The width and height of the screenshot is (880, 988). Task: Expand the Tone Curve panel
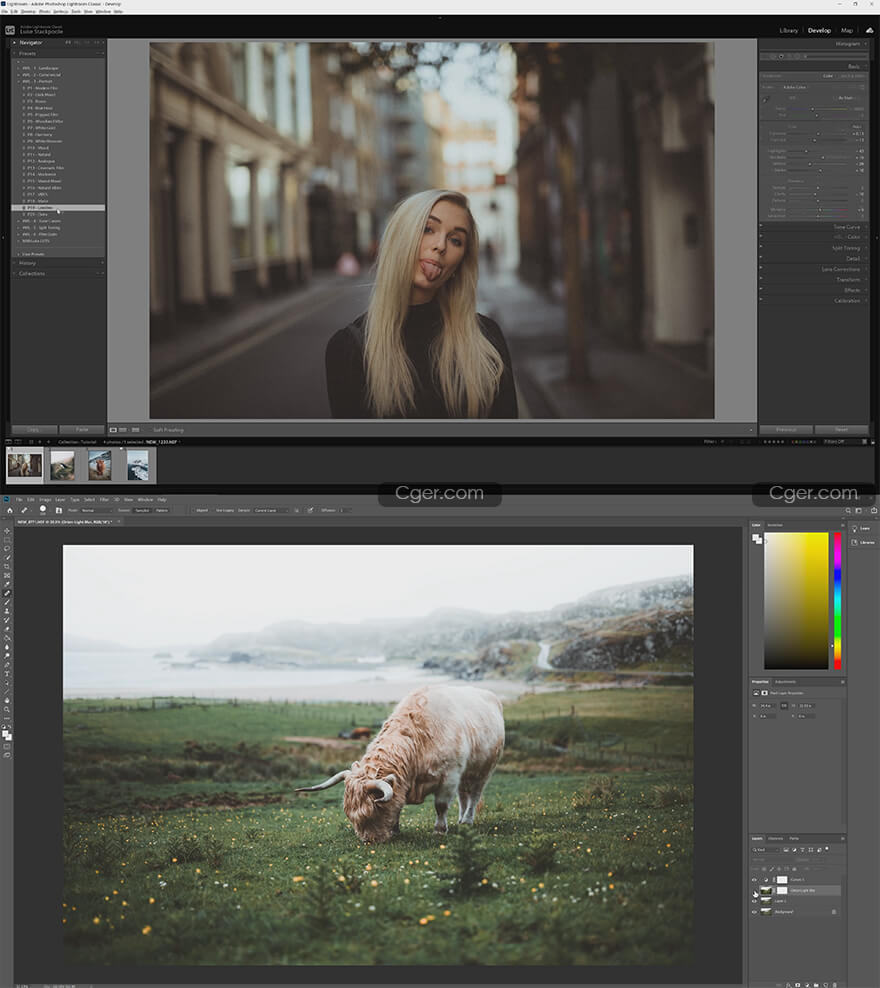(847, 227)
